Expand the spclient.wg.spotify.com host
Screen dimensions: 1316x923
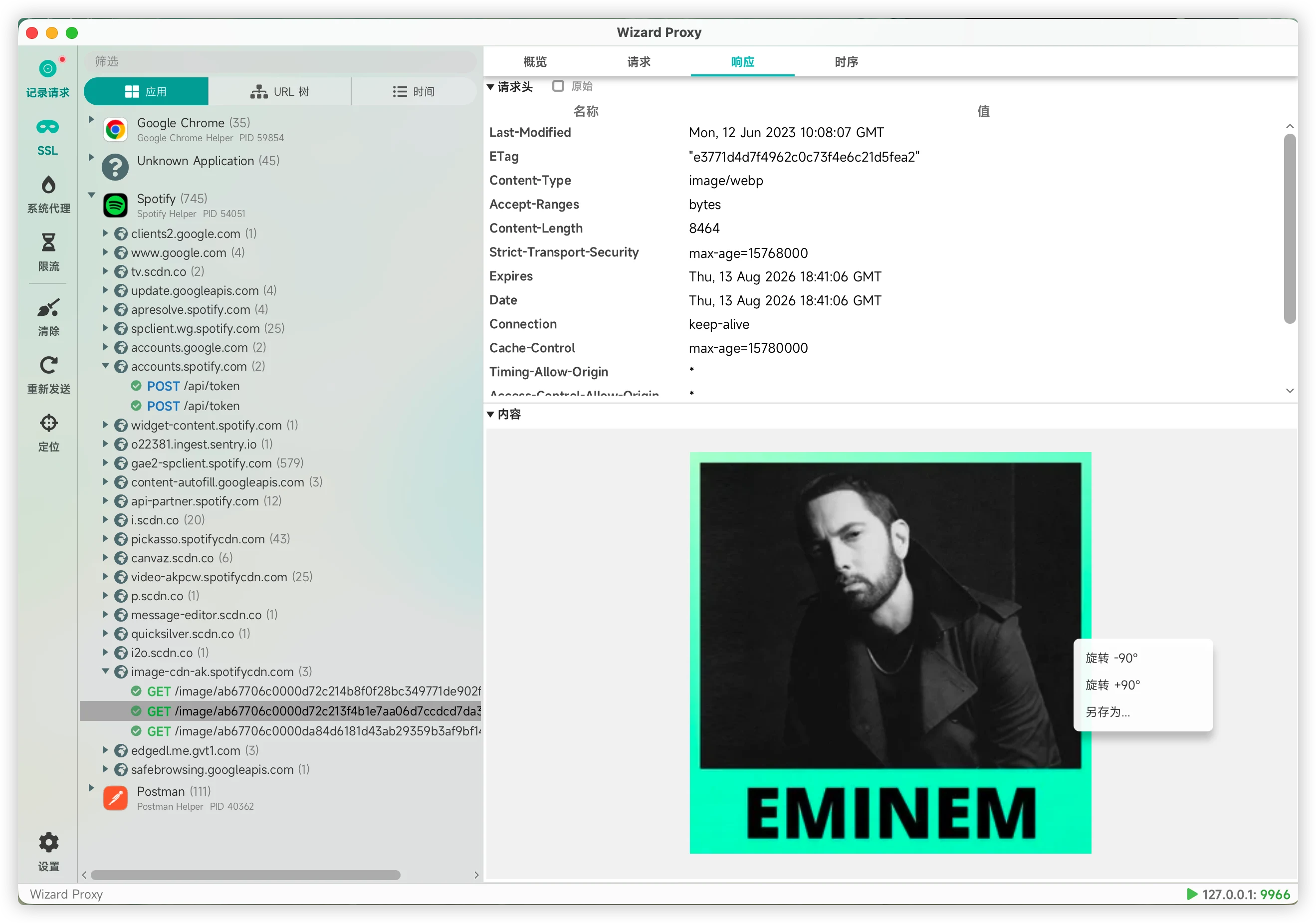click(x=105, y=328)
